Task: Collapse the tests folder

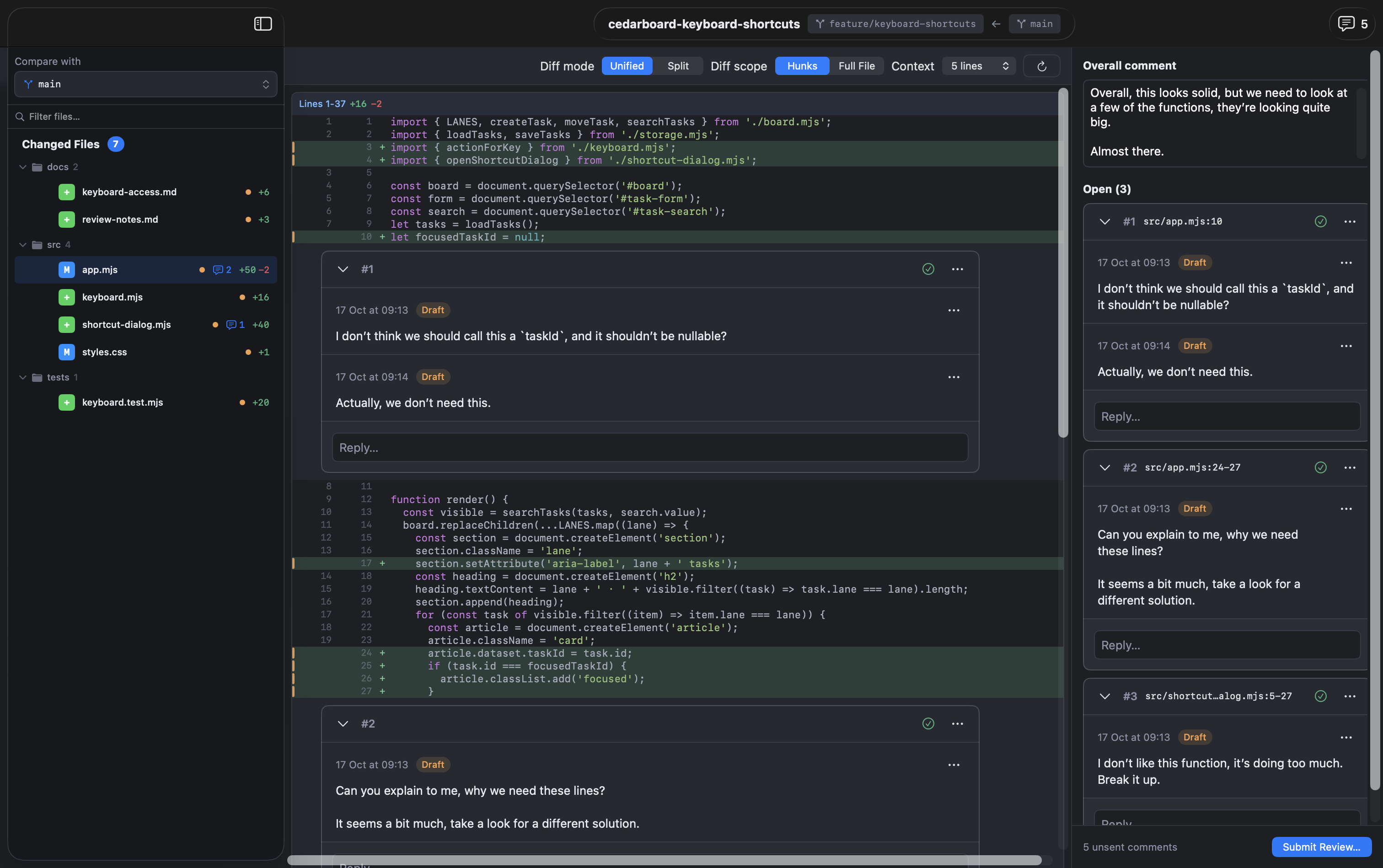Action: (23, 378)
